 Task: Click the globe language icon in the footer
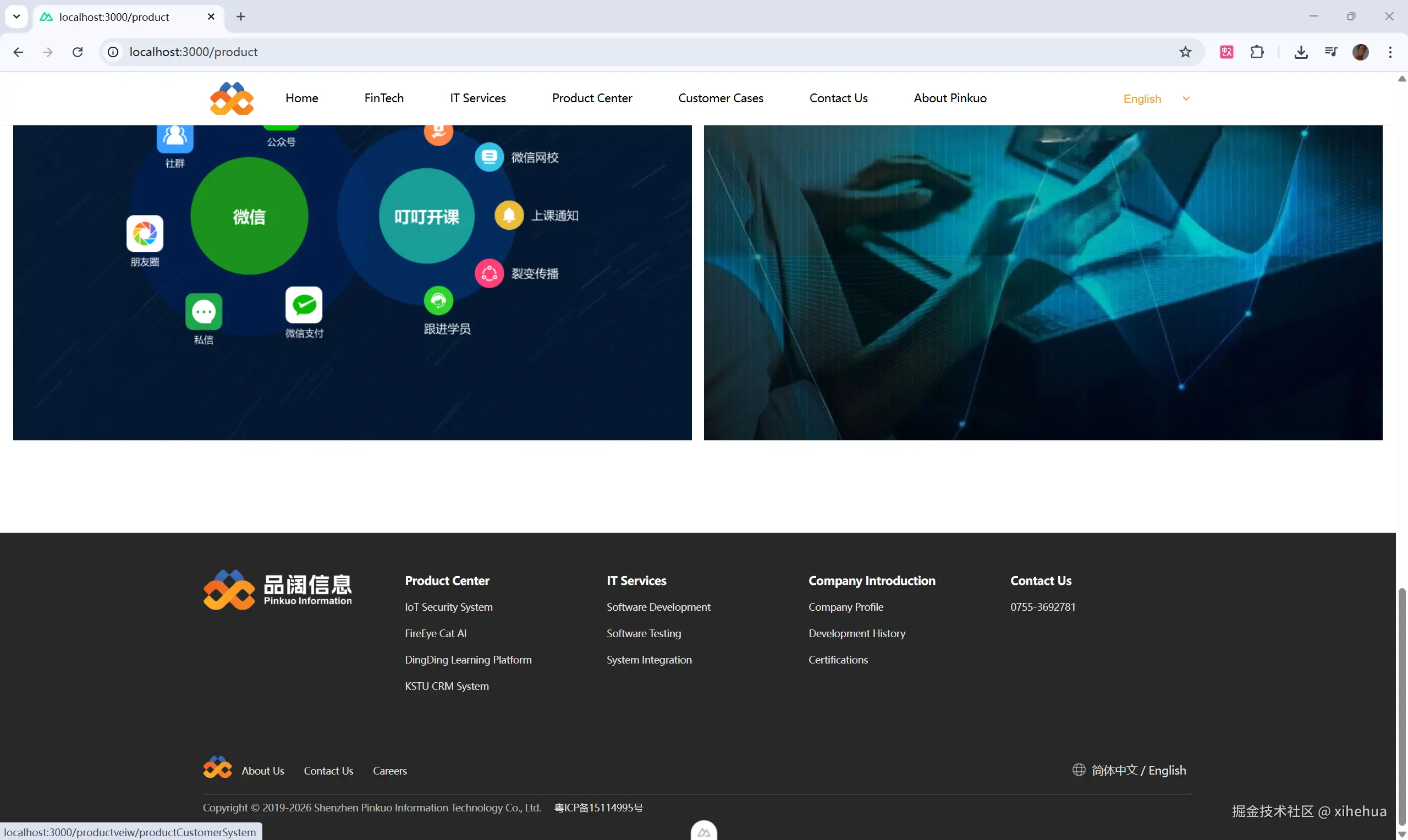pos(1079,770)
